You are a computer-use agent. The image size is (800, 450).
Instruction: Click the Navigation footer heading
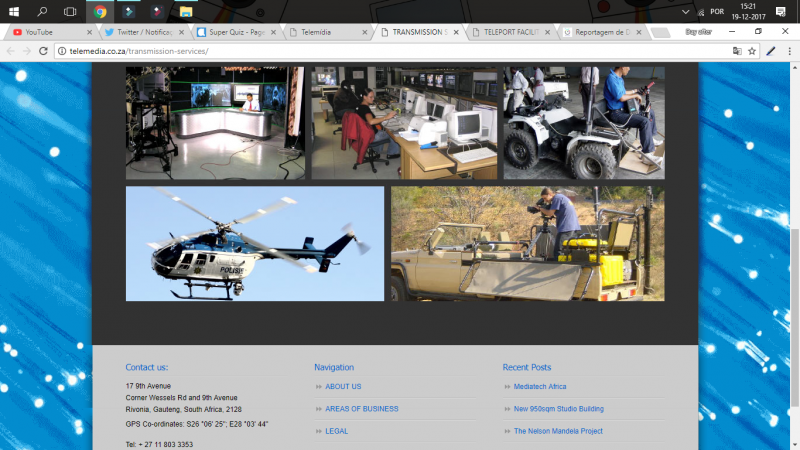click(334, 367)
